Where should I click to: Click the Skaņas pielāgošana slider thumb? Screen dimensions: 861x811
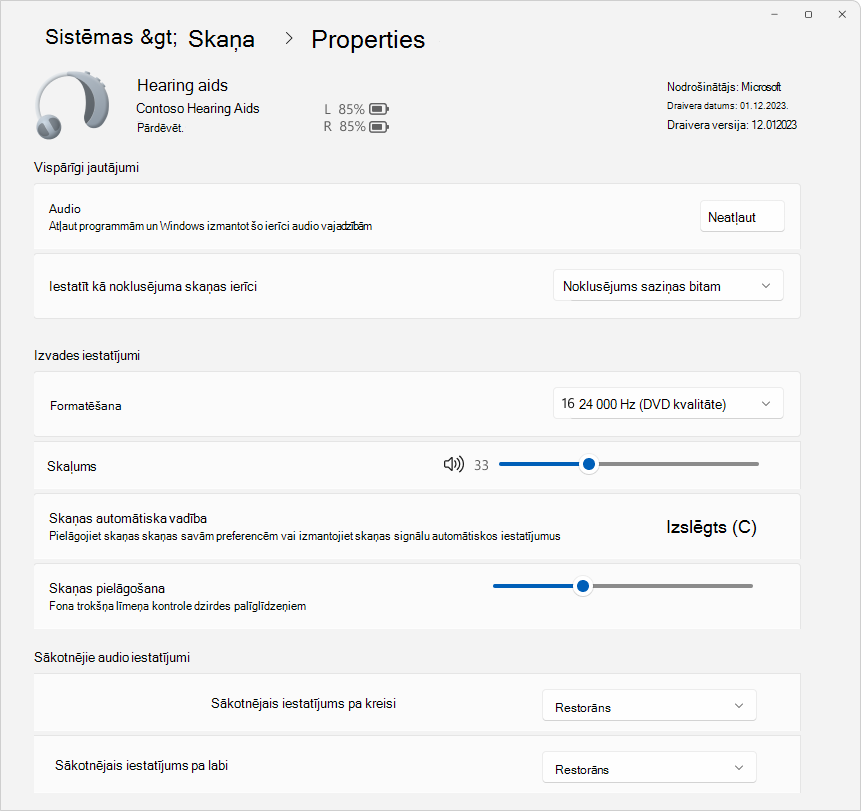[583, 586]
